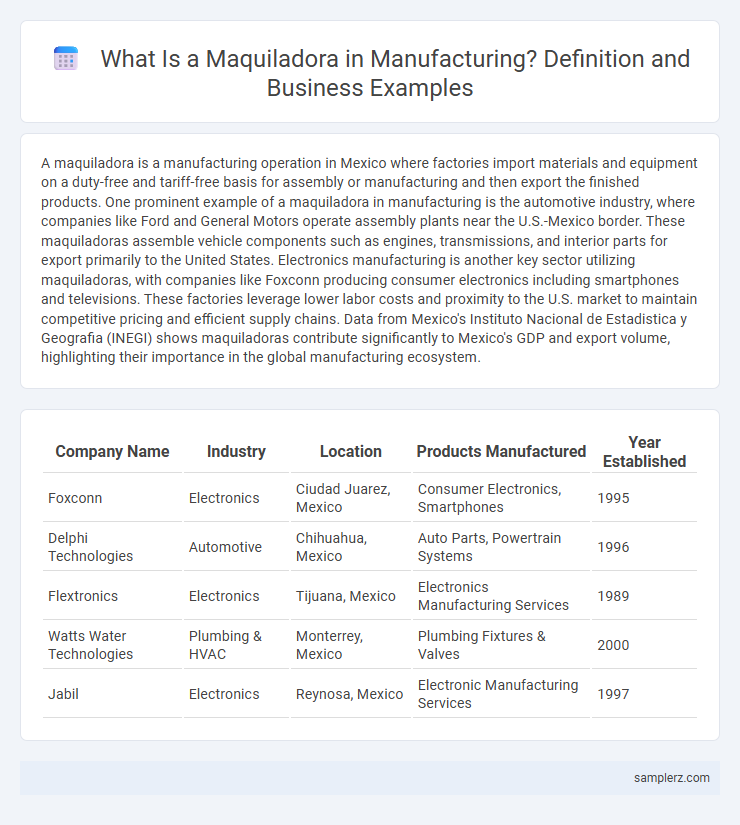The width and height of the screenshot is (740, 825).
Task: Click the Tijuana, Mexico location cell
Action: point(351,596)
